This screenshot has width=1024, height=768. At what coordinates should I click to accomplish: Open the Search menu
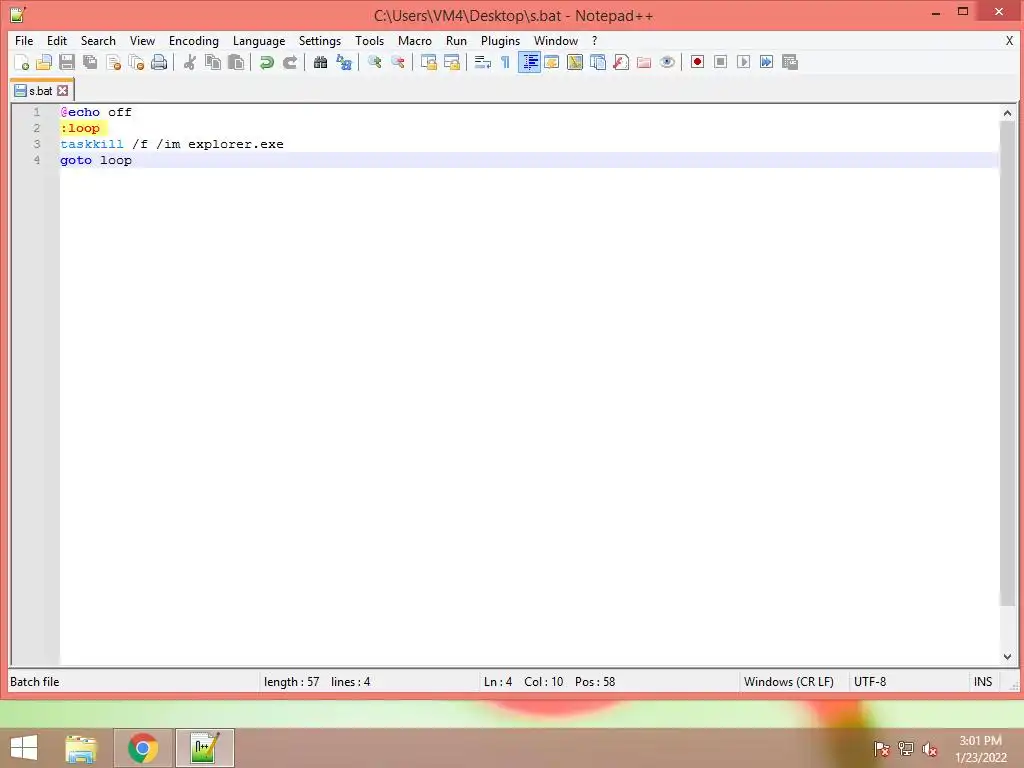[98, 40]
